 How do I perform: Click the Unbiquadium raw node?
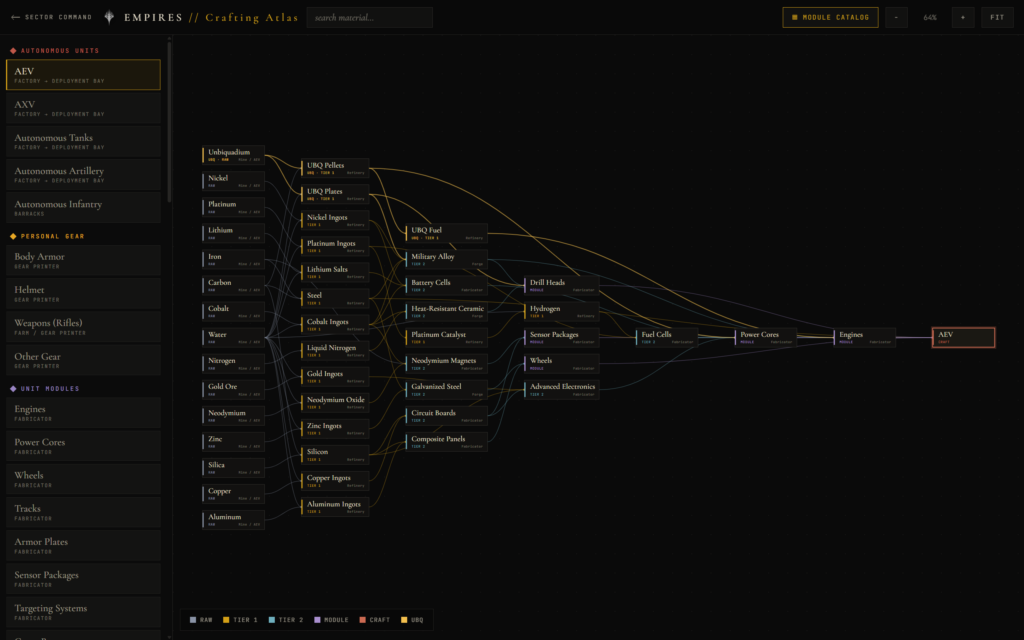coord(233,155)
